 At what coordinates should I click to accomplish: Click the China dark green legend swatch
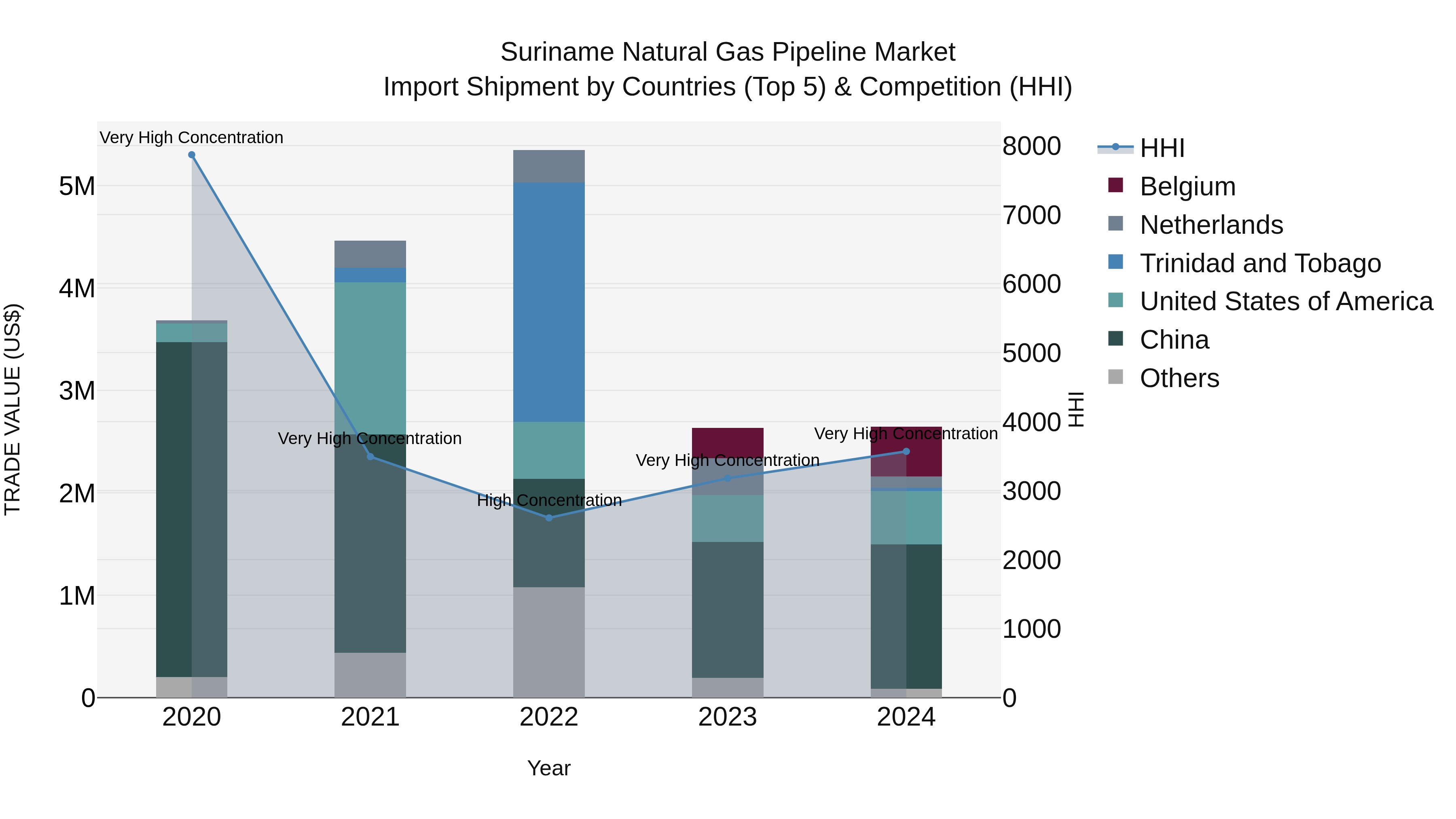point(1116,339)
